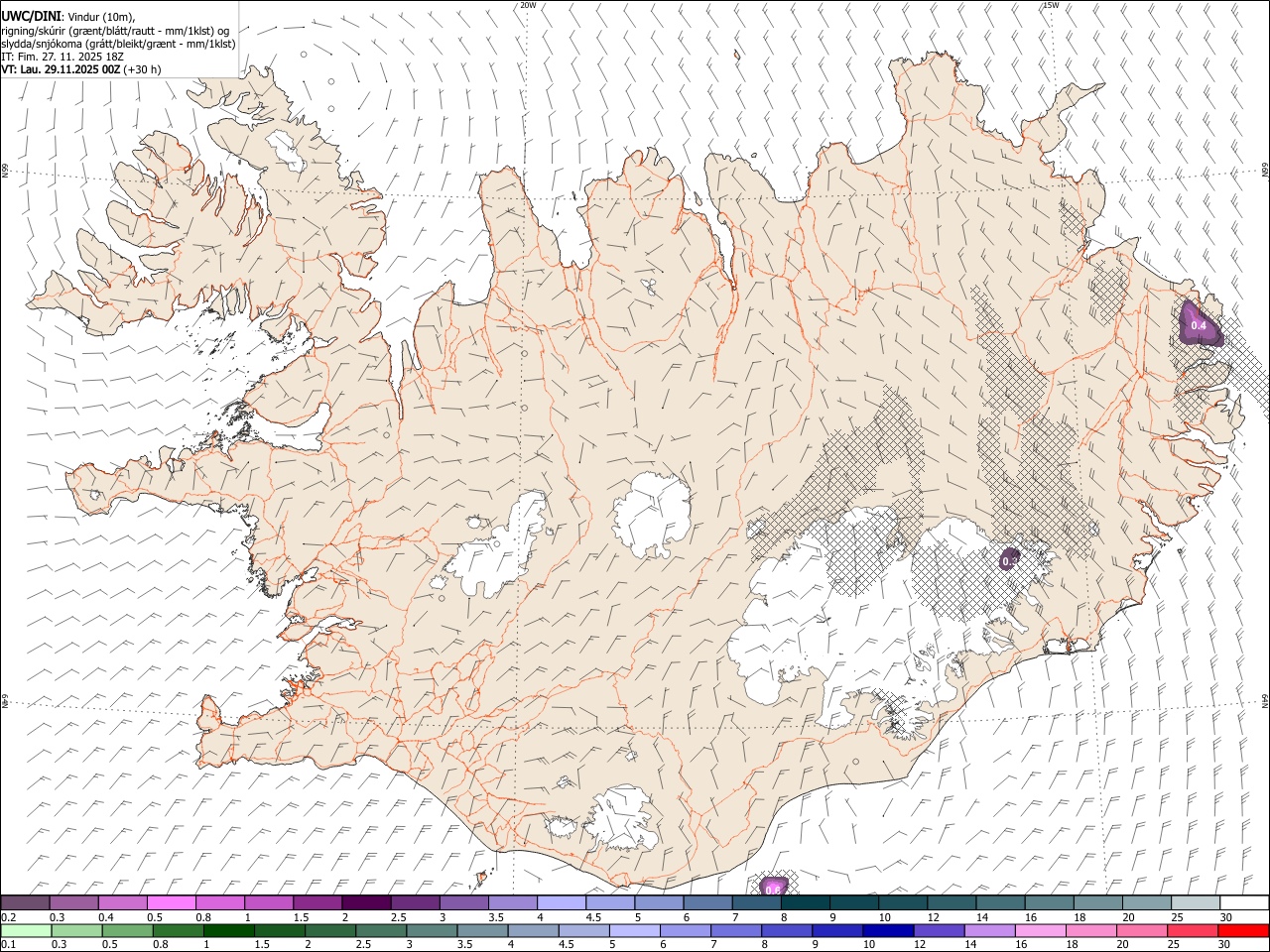
Task: Select the bright pink 0.5 swatch, upper legend row
Action: pos(172,902)
